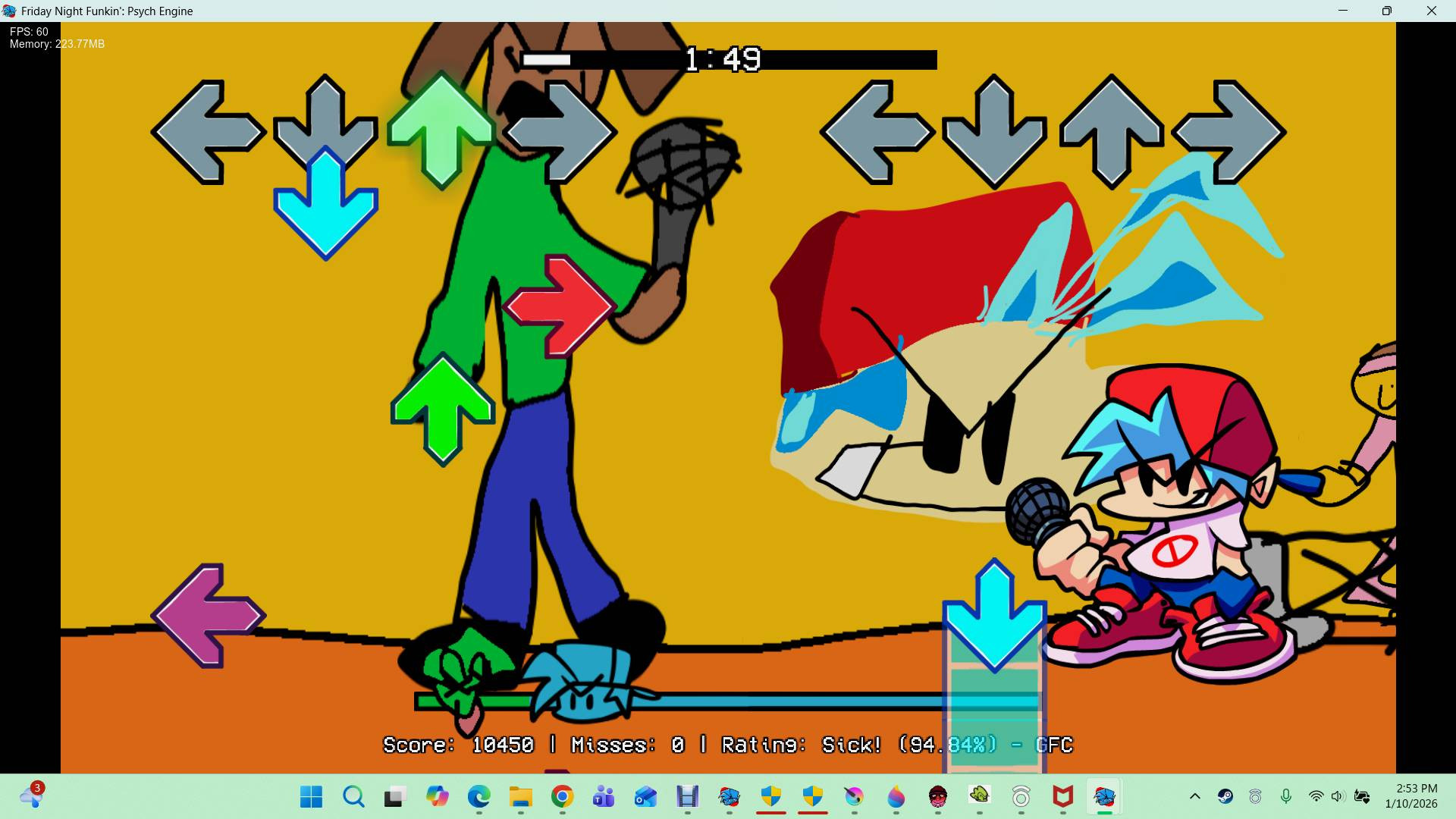Click the green microphone tray icon

tap(1286, 796)
